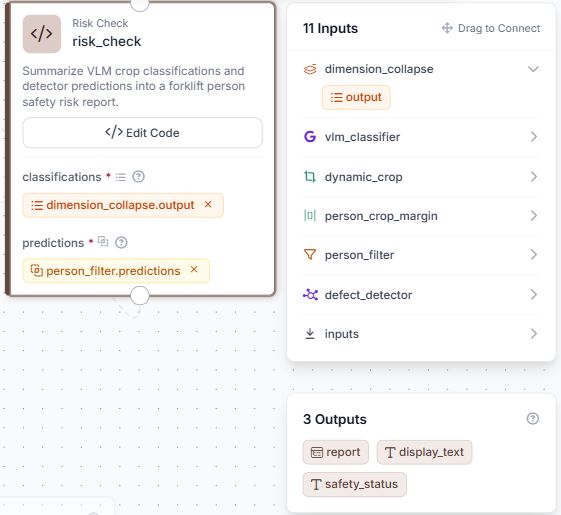The width and height of the screenshot is (561, 515).
Task: Click the Outputs panel help icon
Action: pyautogui.click(x=532, y=418)
